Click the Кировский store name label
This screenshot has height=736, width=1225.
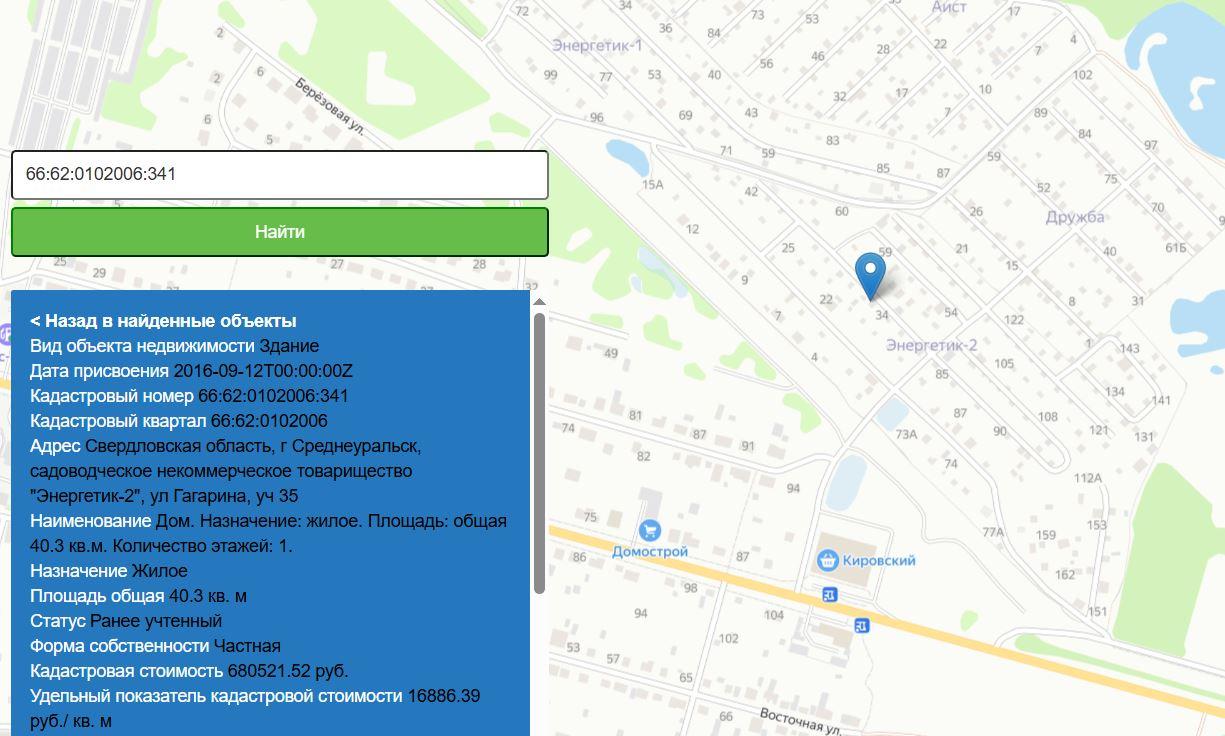[880, 560]
